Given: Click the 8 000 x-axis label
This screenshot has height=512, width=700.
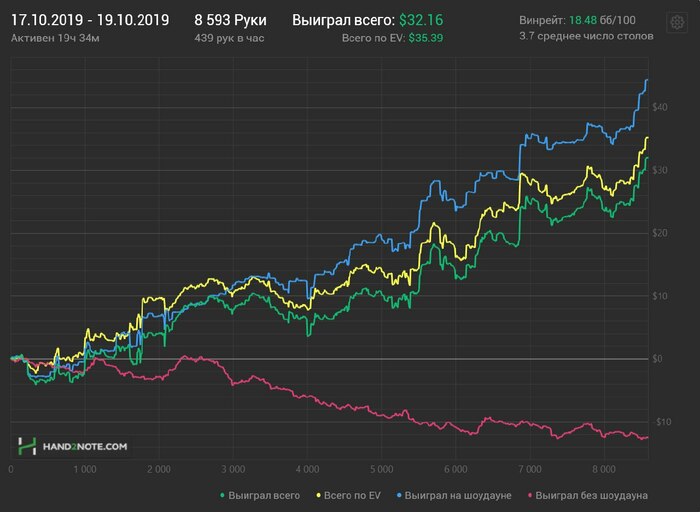Looking at the screenshot, I should point(604,469).
